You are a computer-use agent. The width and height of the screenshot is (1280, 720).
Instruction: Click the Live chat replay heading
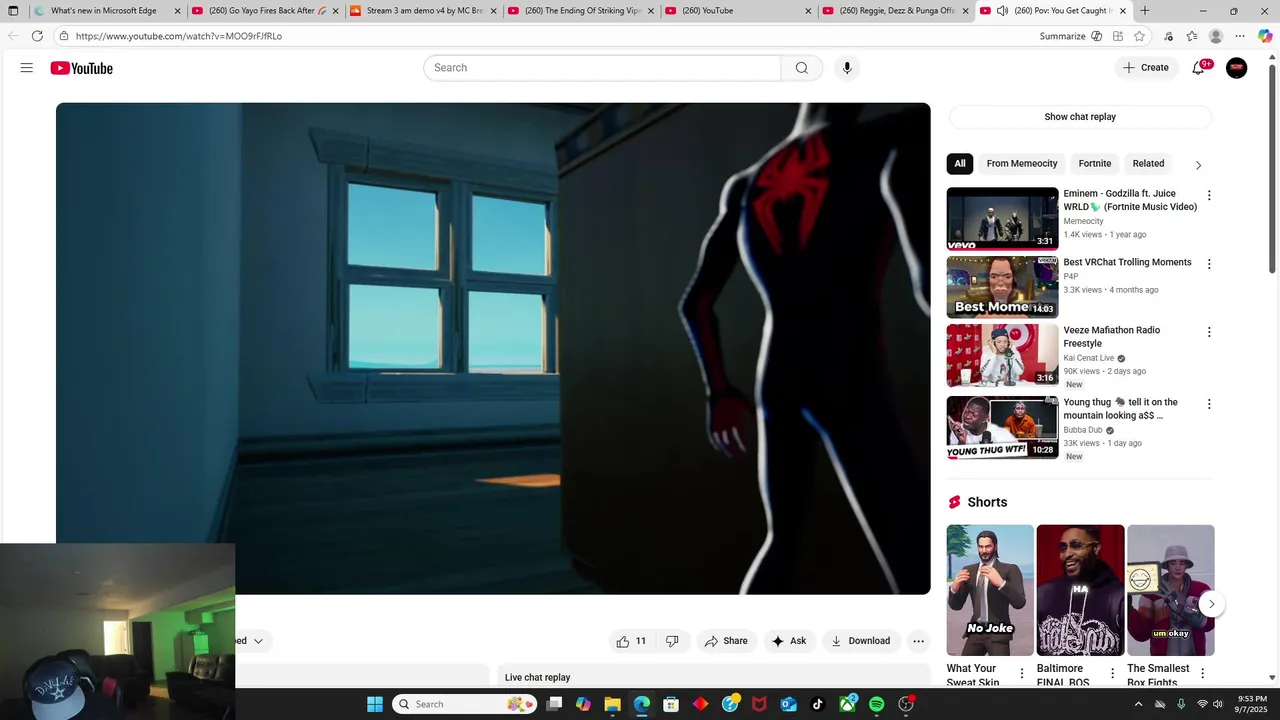tap(537, 677)
